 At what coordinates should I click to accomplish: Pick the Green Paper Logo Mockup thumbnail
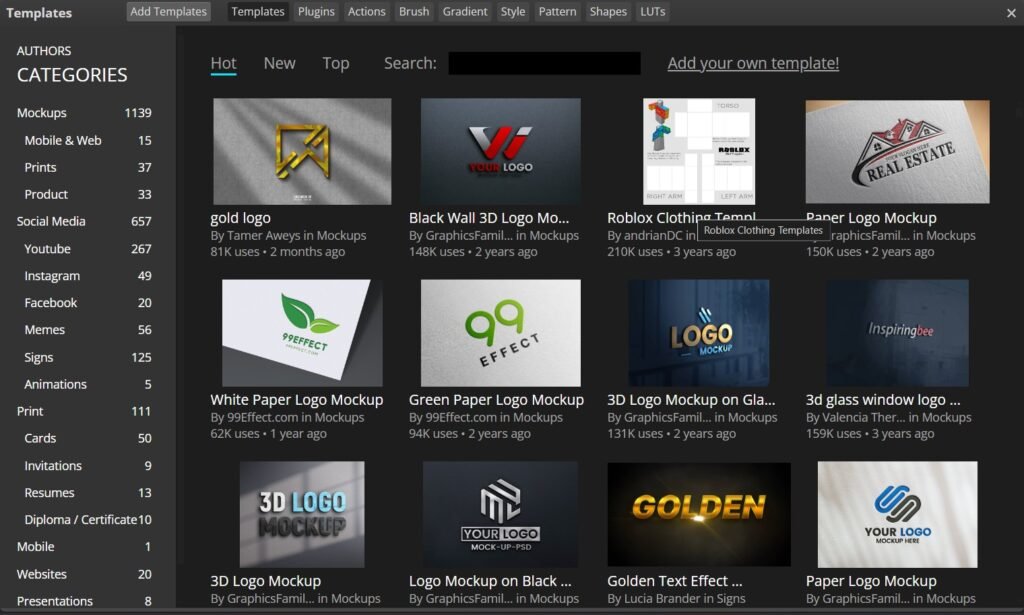click(x=500, y=333)
